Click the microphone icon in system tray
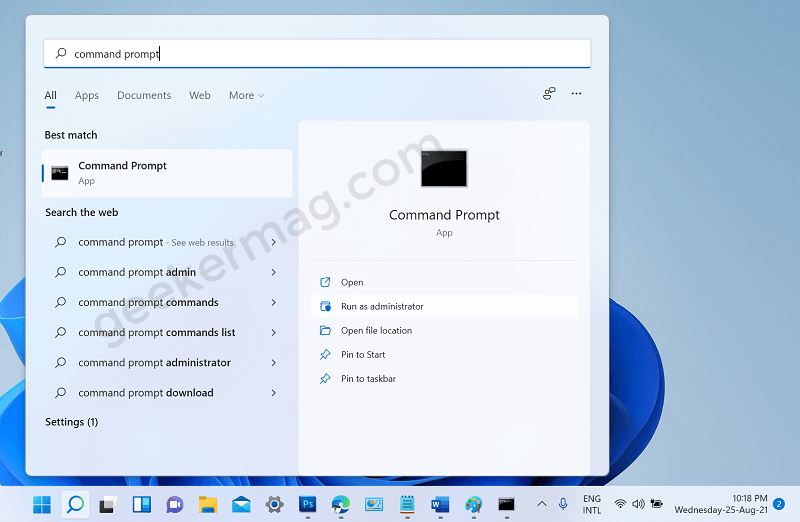This screenshot has height=522, width=800. pos(563,504)
